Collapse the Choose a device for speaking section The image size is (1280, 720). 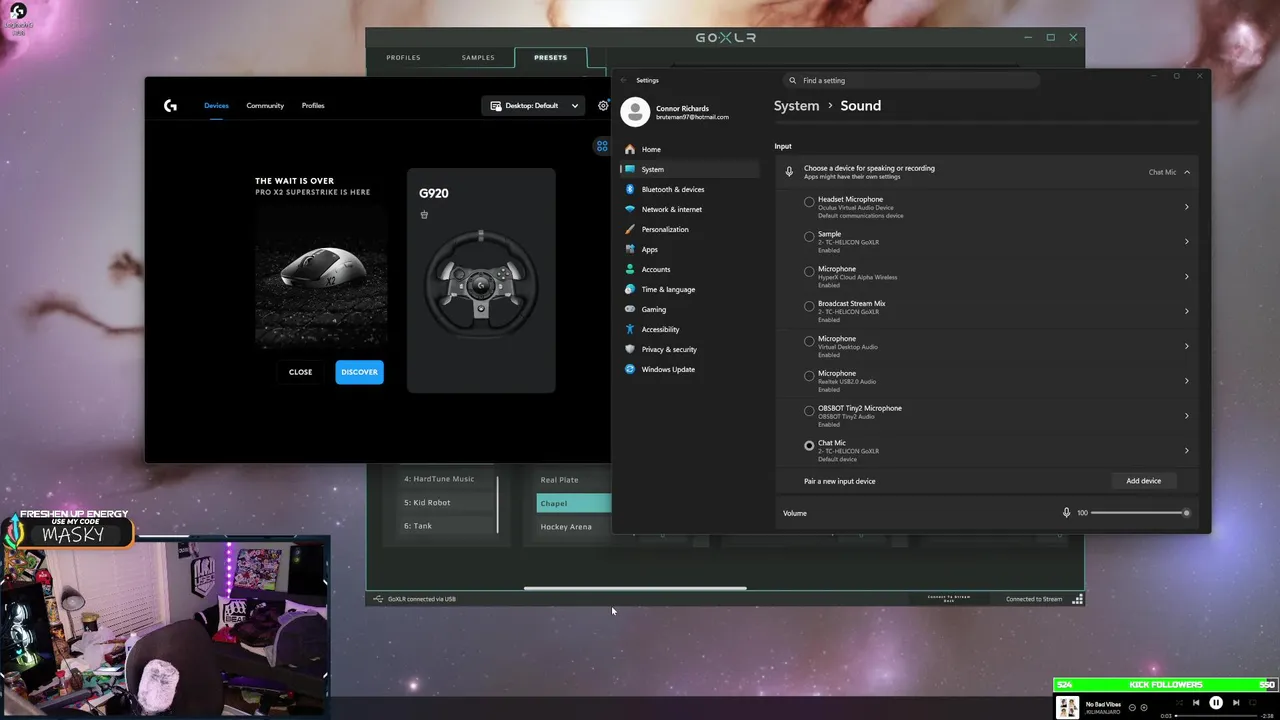(1187, 172)
